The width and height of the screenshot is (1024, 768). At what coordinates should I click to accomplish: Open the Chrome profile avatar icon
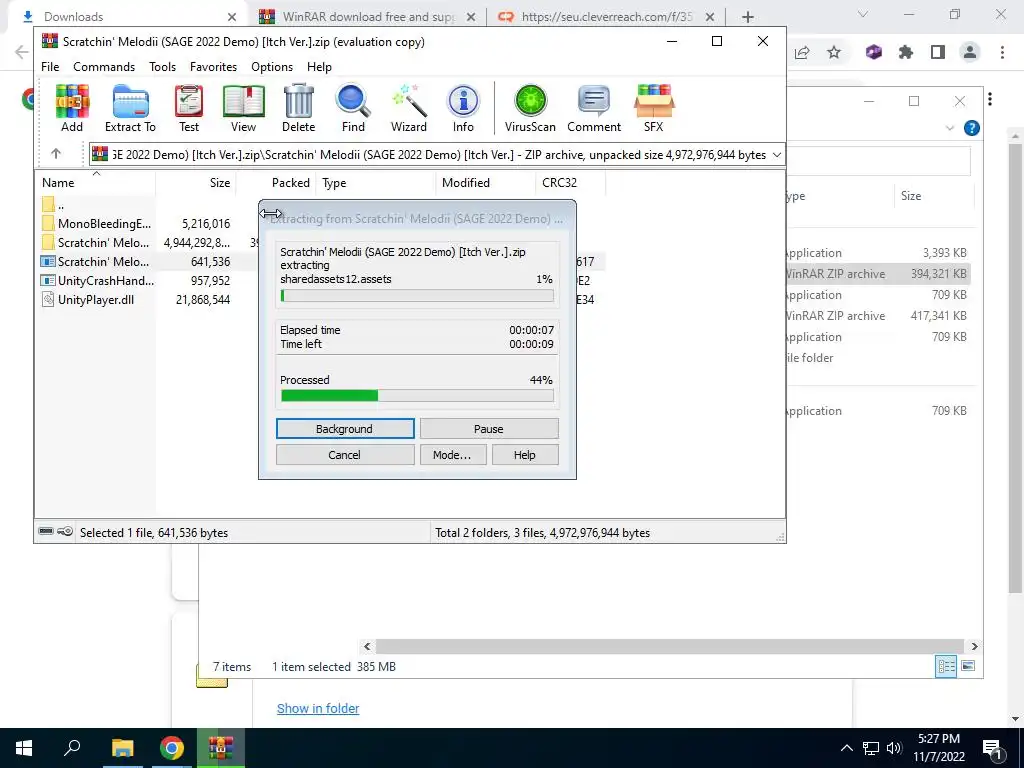click(970, 52)
